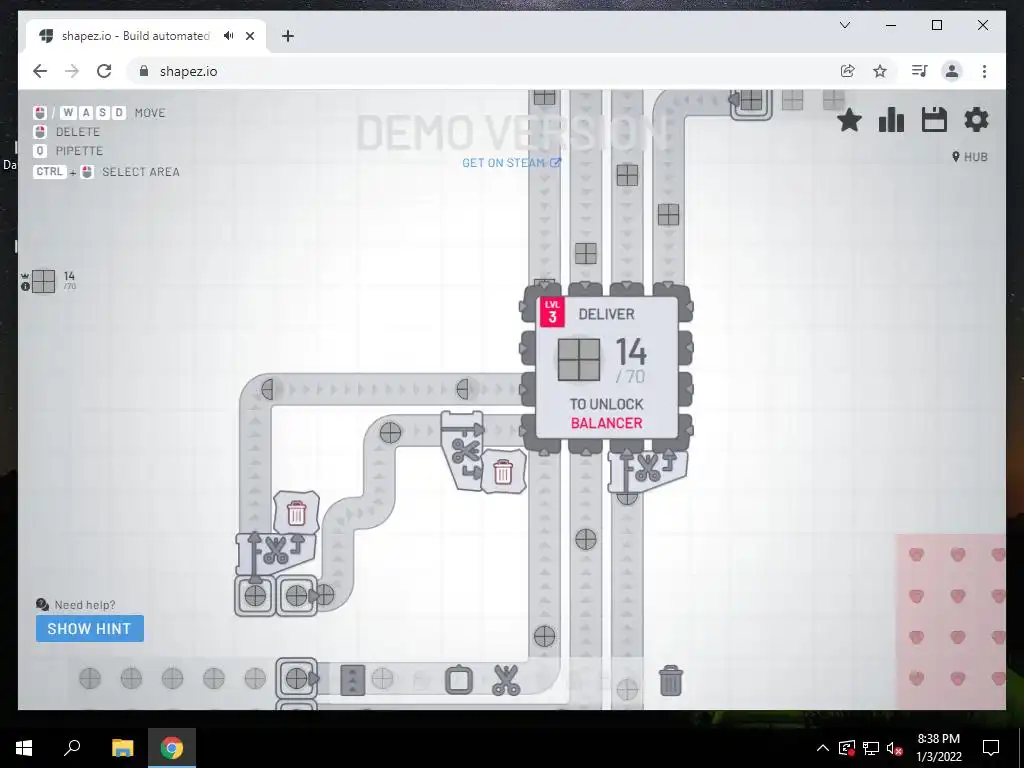Click the pinned square shape goal
The width and height of the screenshot is (1024, 768).
tap(44, 281)
